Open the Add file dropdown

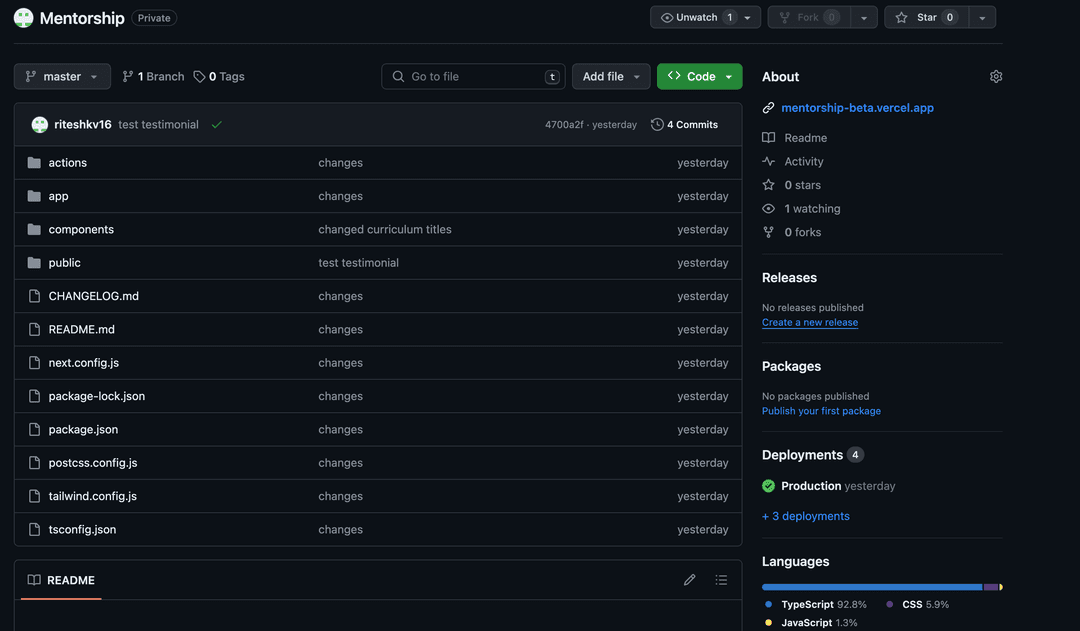coord(610,77)
